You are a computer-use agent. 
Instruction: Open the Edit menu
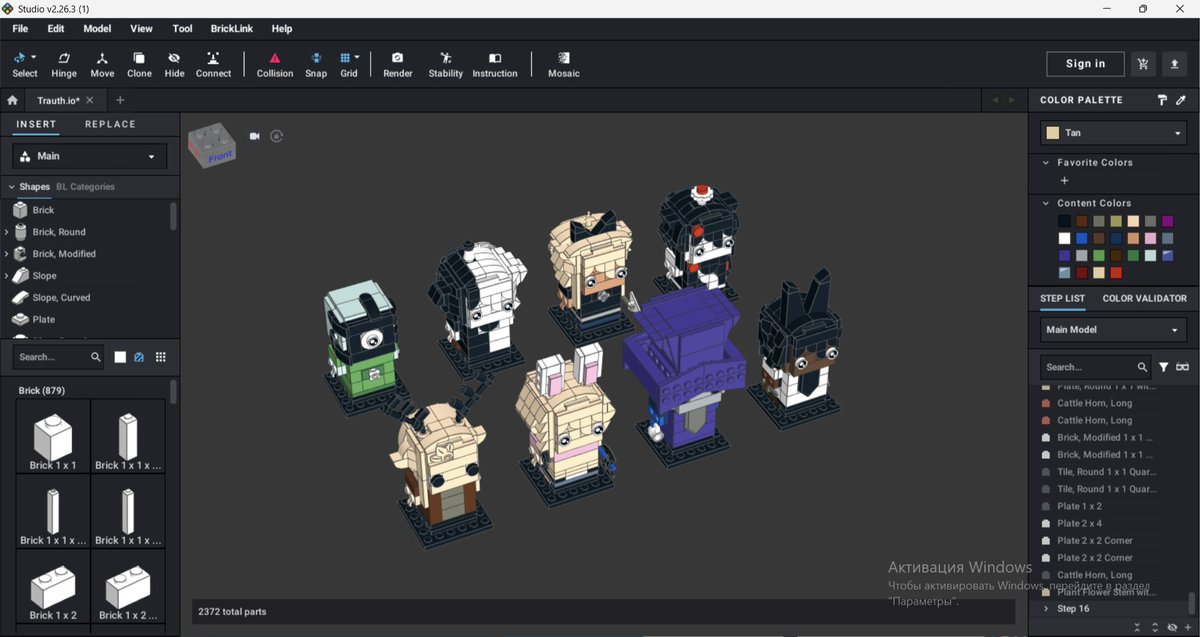pos(56,29)
